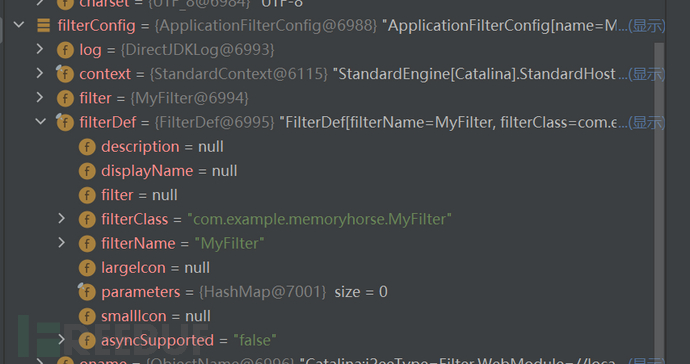
Task: Click the field icon beside displayName
Action: pyautogui.click(x=87, y=171)
